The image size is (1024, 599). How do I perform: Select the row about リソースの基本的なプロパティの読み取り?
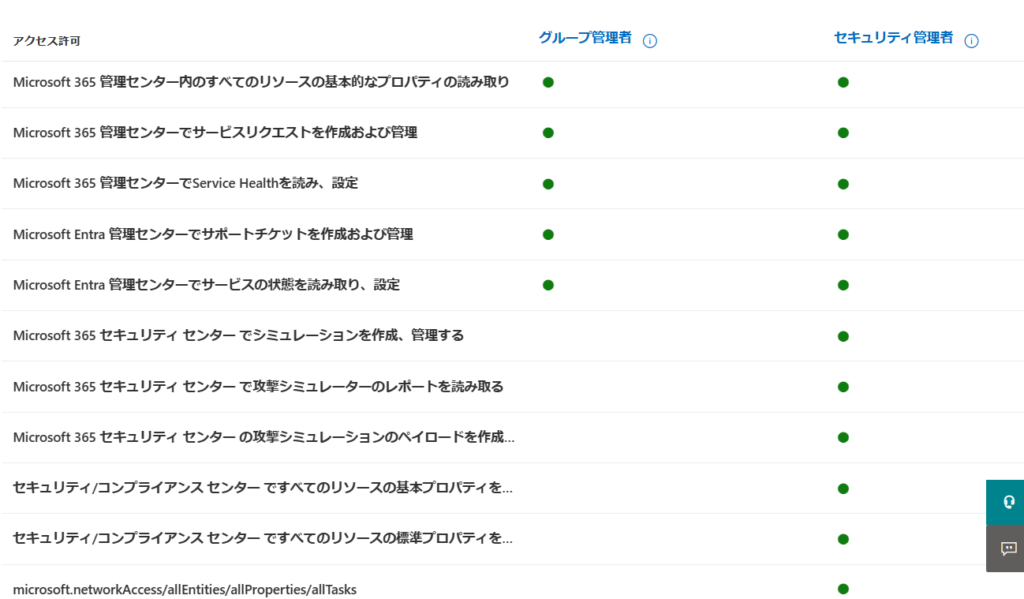[x=512, y=82]
